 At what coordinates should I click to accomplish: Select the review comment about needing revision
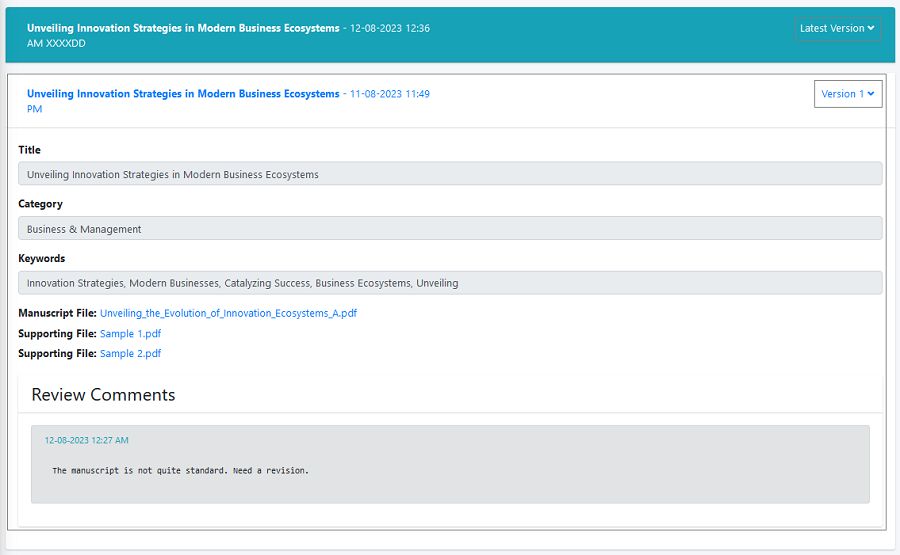point(180,470)
